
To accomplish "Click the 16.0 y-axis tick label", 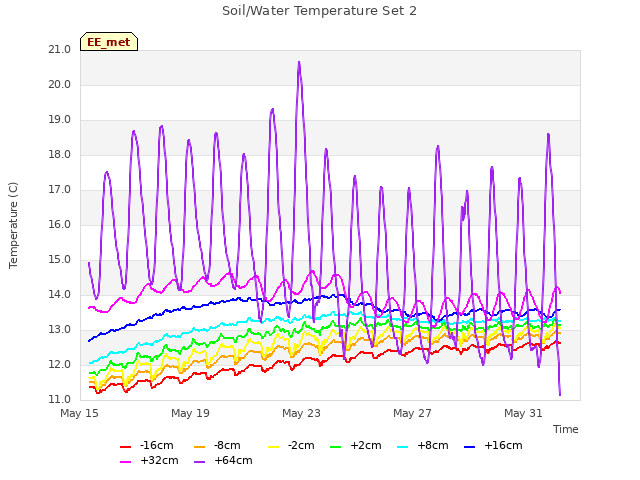I will (60, 225).
